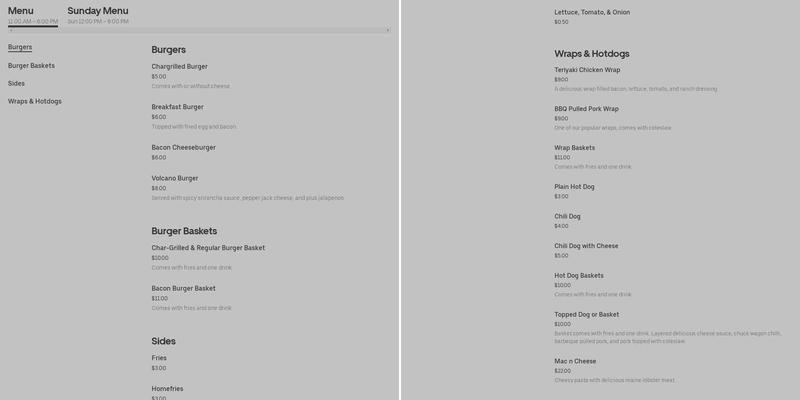800x400 pixels.
Task: Select the Bacon Cheeseburger item
Action: [183, 147]
